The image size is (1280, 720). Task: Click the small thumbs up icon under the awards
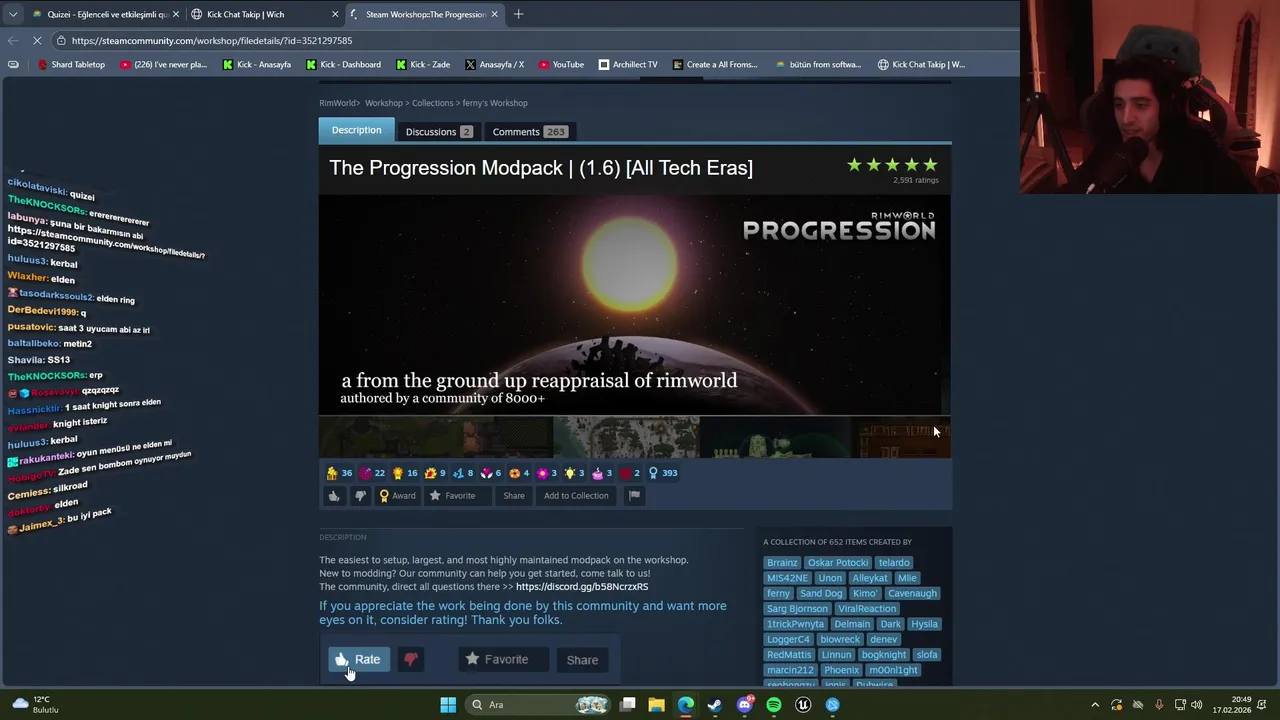[x=334, y=496]
